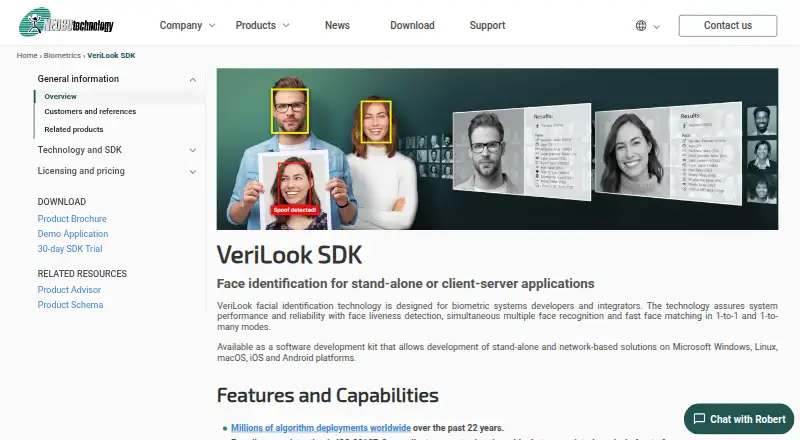Screen dimensions: 800x440
Task: Click the General information heading
Action: (x=78, y=79)
